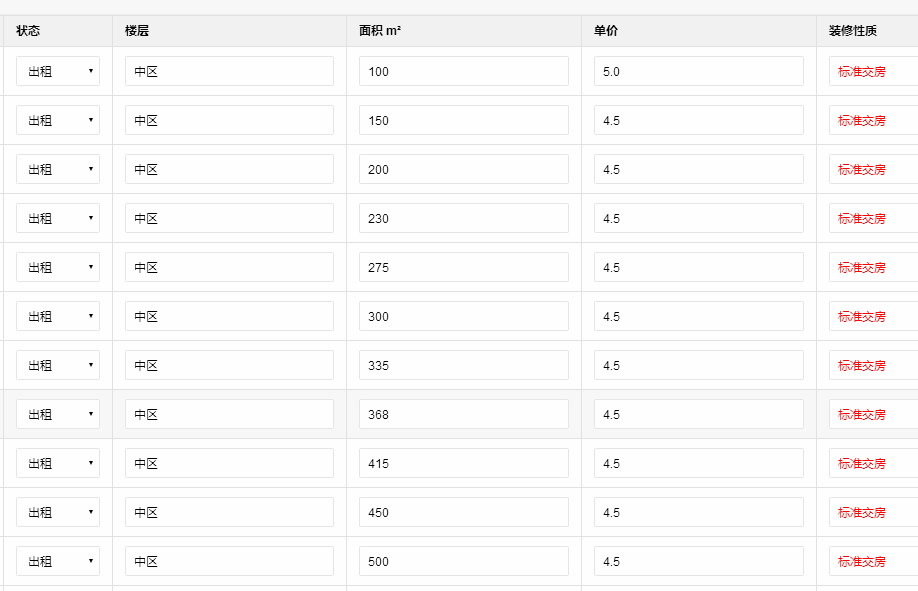Click the 单价 column header
Image resolution: width=918 pixels, height=591 pixels.
tap(606, 31)
